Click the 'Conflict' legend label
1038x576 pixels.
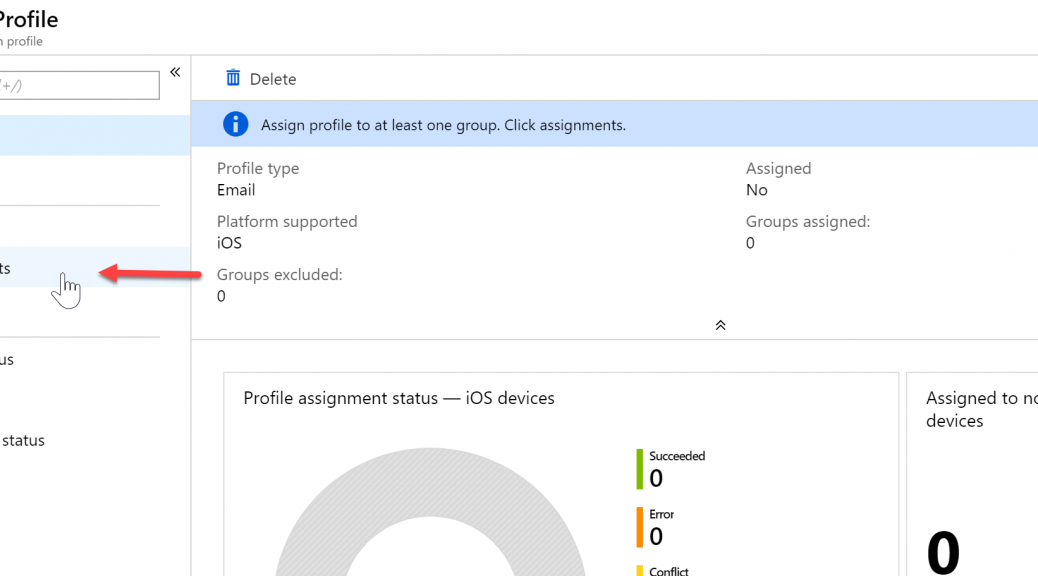pyautogui.click(x=669, y=571)
